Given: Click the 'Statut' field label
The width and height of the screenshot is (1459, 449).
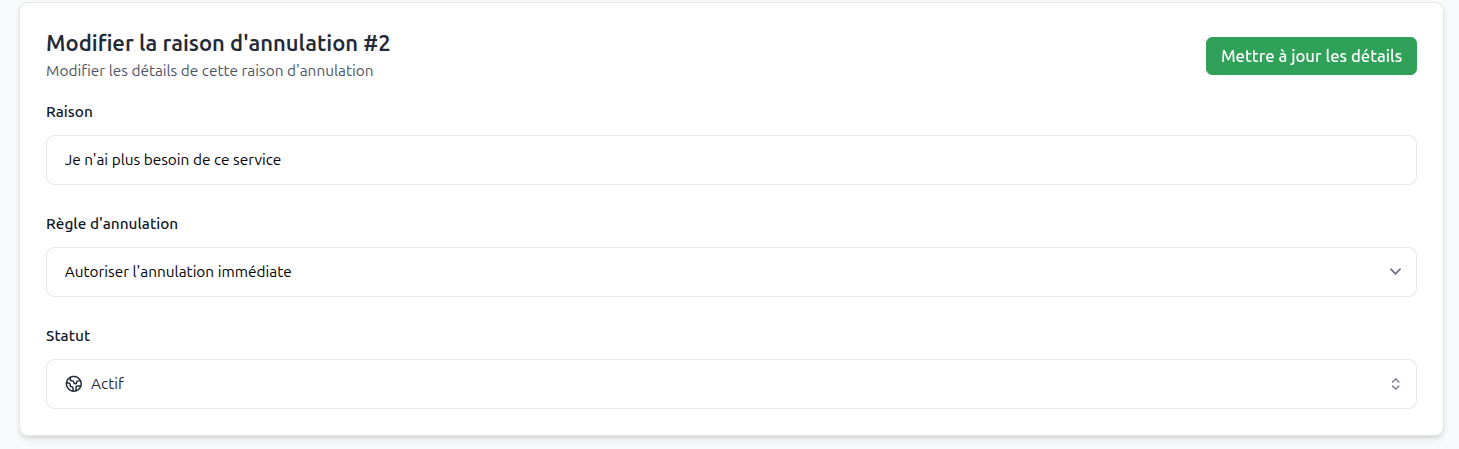Looking at the screenshot, I should (68, 336).
